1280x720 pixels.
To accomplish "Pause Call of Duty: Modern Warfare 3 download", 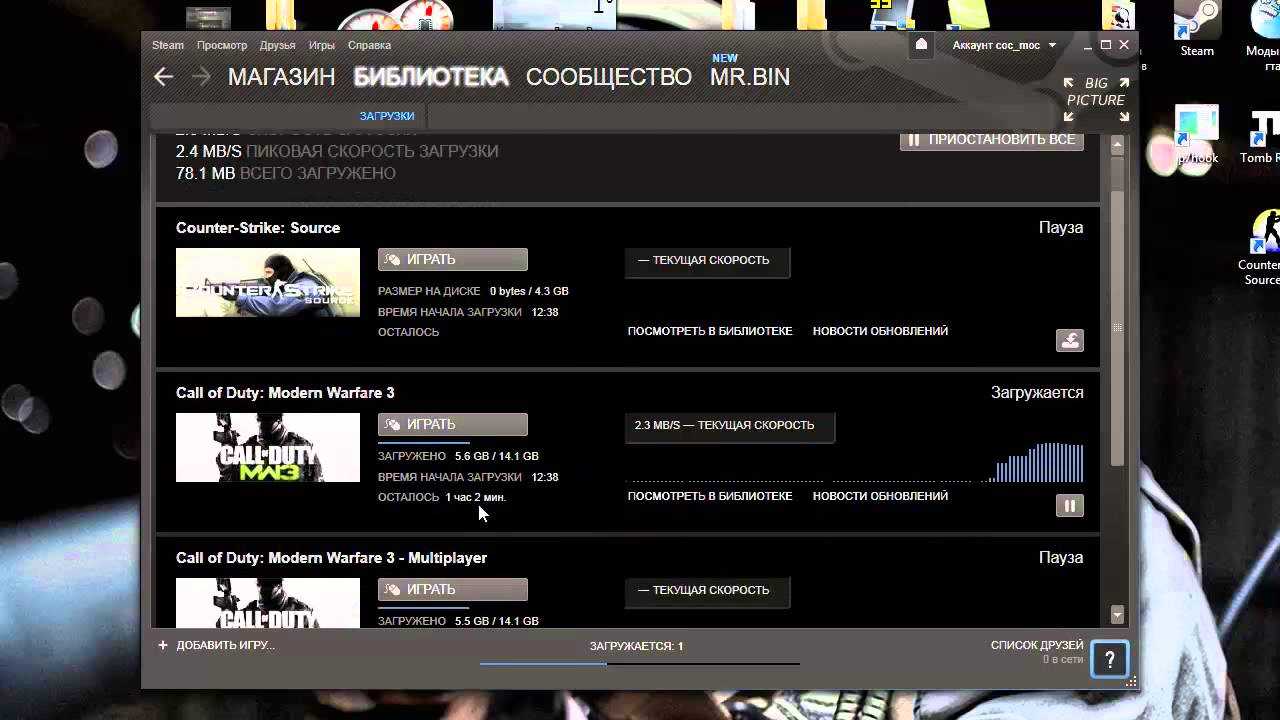I will point(1070,506).
